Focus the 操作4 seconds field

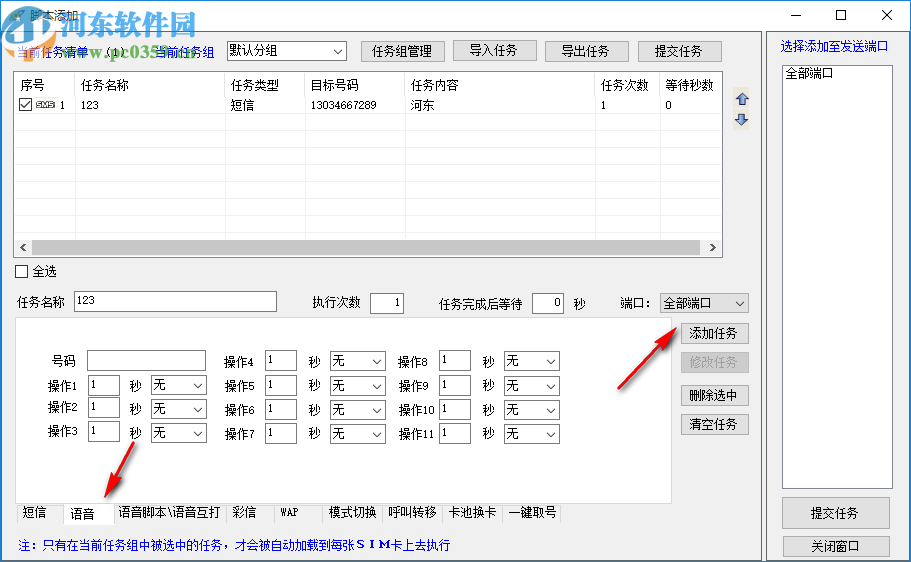[281, 360]
